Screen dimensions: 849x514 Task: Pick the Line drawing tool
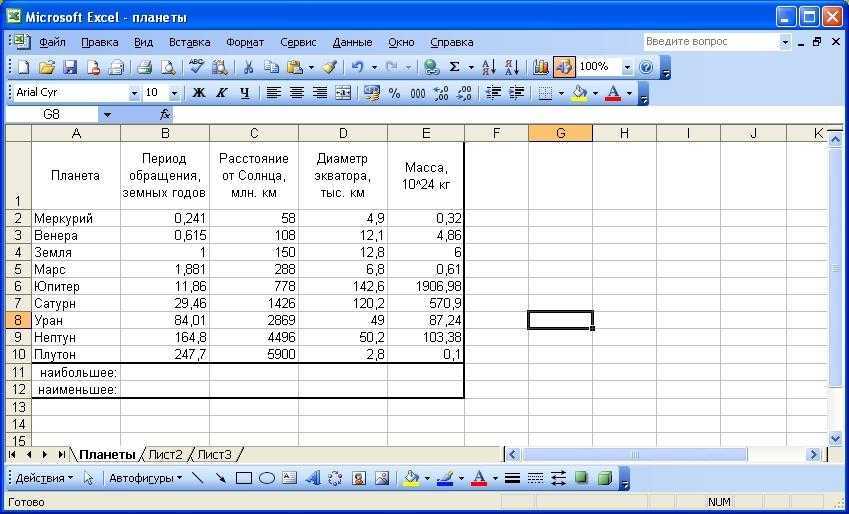coord(198,478)
